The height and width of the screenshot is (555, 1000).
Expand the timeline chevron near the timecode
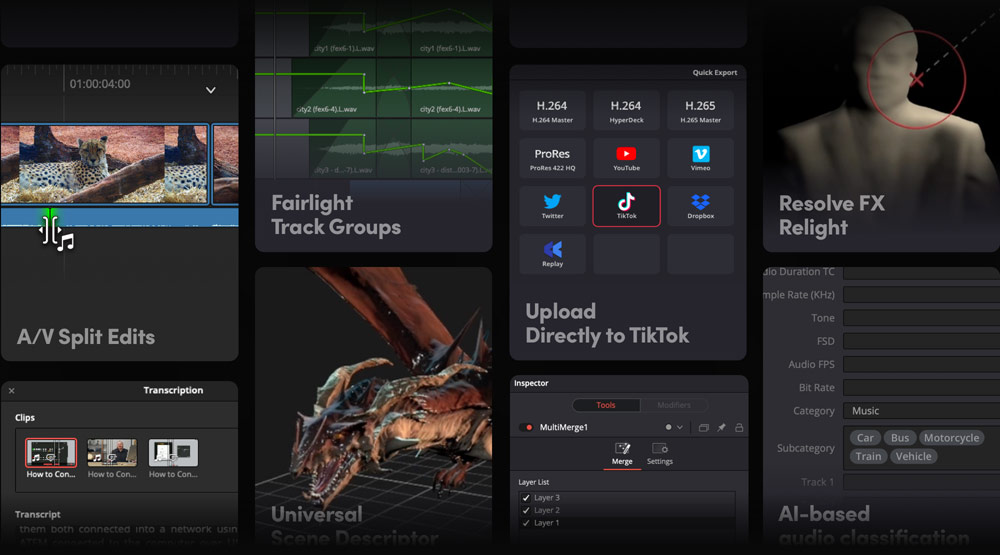click(x=210, y=90)
